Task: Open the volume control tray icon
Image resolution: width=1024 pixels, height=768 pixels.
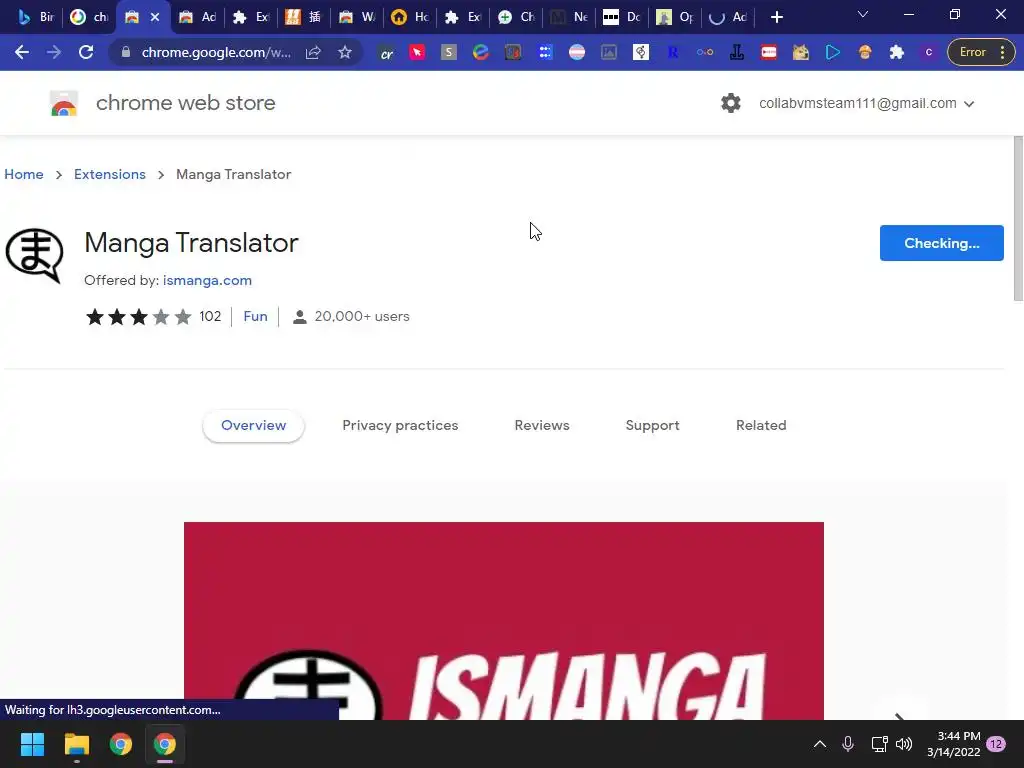Action: coord(904,744)
